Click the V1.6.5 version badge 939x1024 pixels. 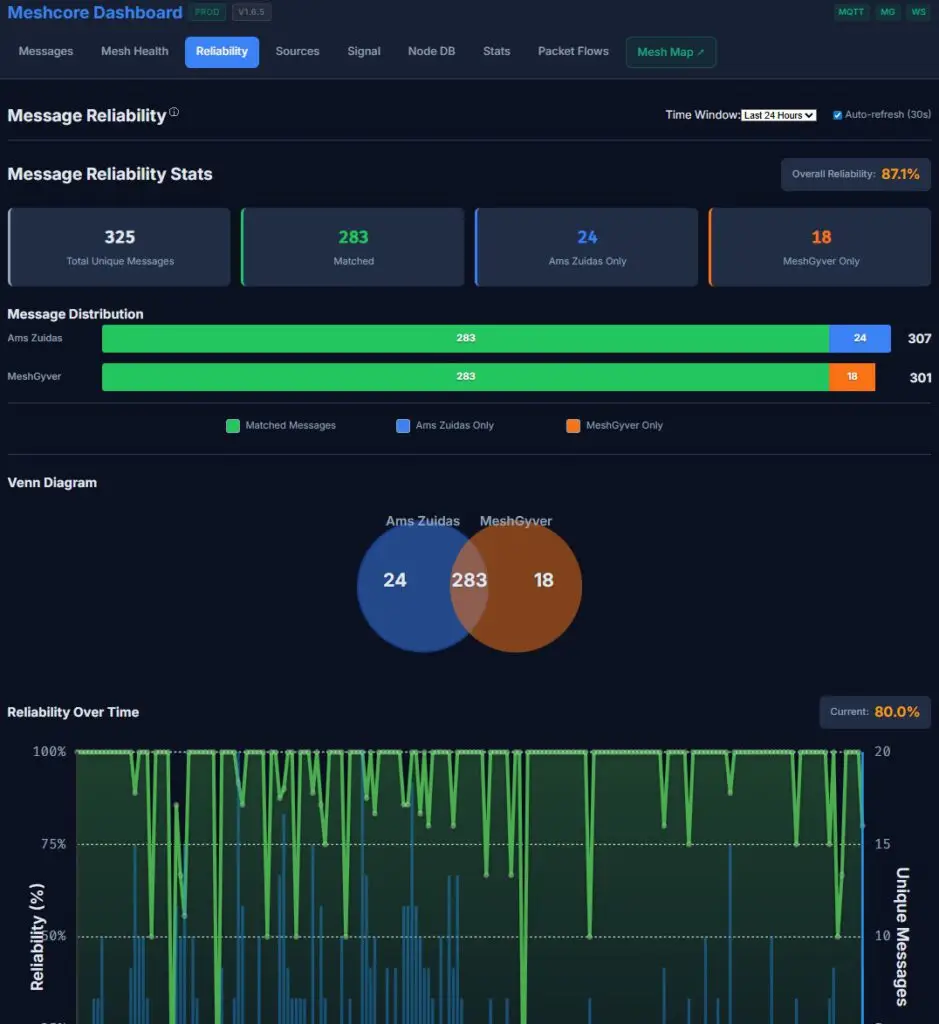(251, 13)
